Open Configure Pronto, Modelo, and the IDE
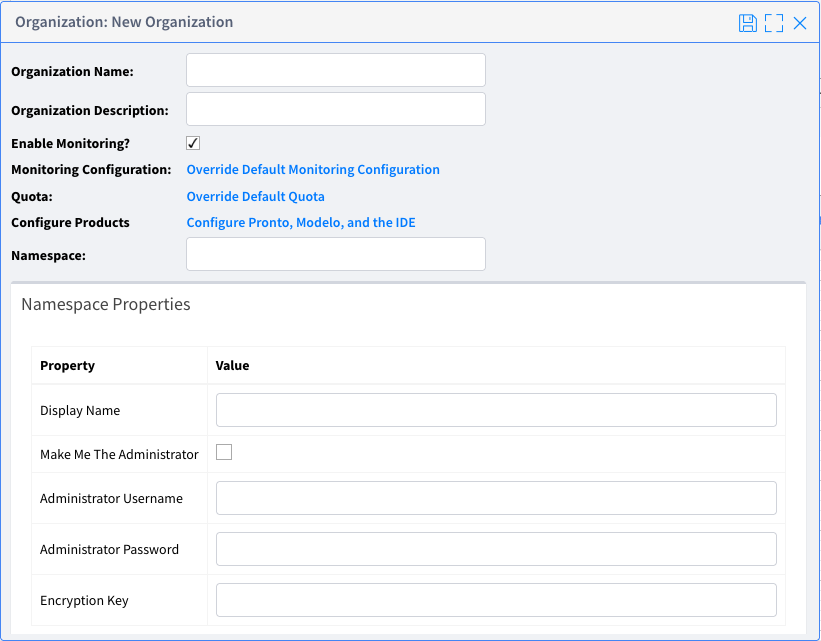821x641 pixels. point(301,223)
